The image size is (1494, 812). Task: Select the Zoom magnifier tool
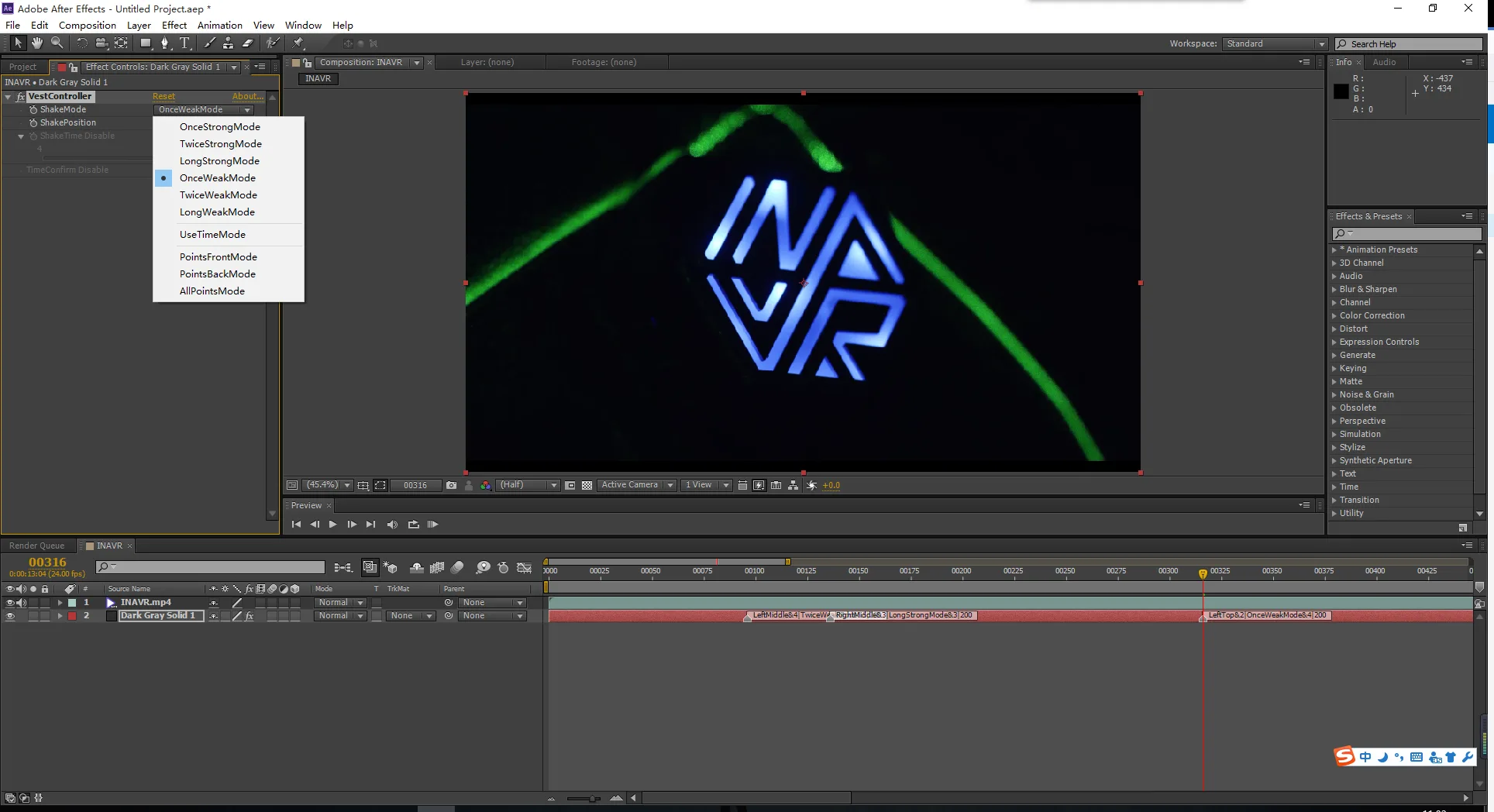point(57,43)
